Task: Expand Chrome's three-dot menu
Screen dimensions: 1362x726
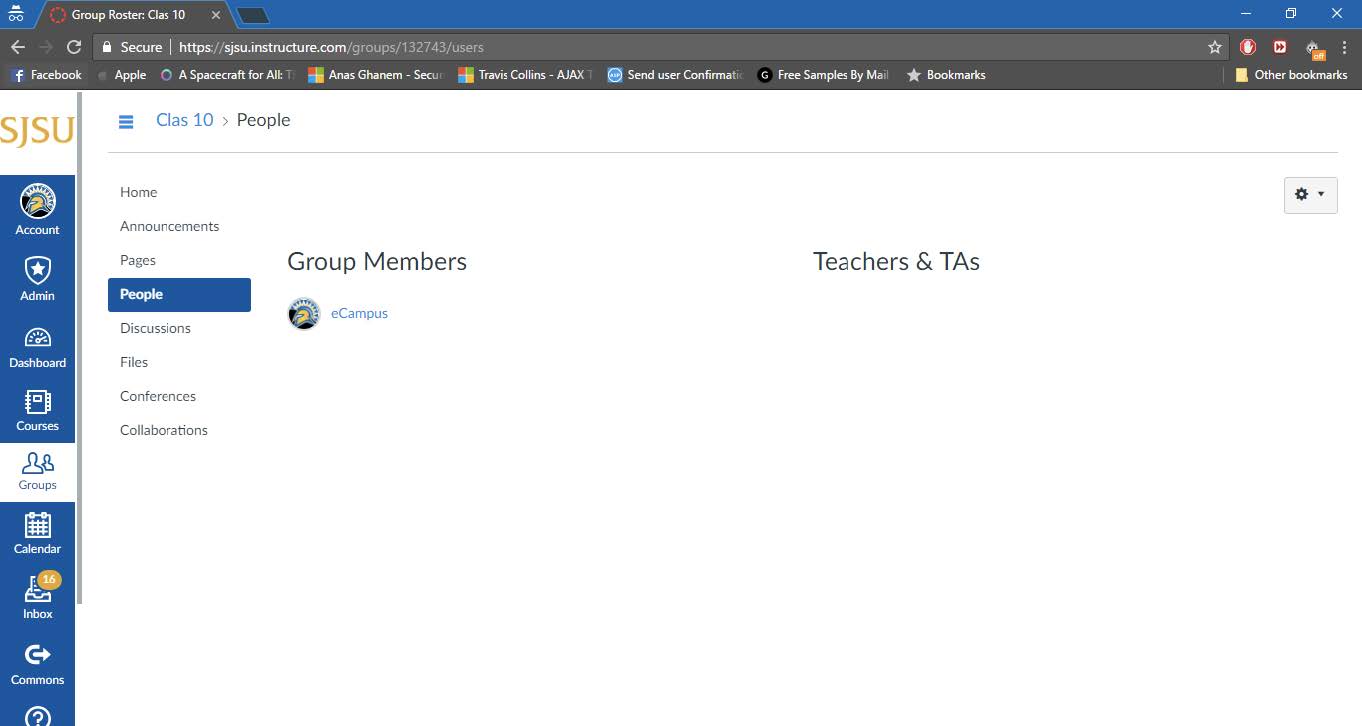Action: tap(1343, 46)
